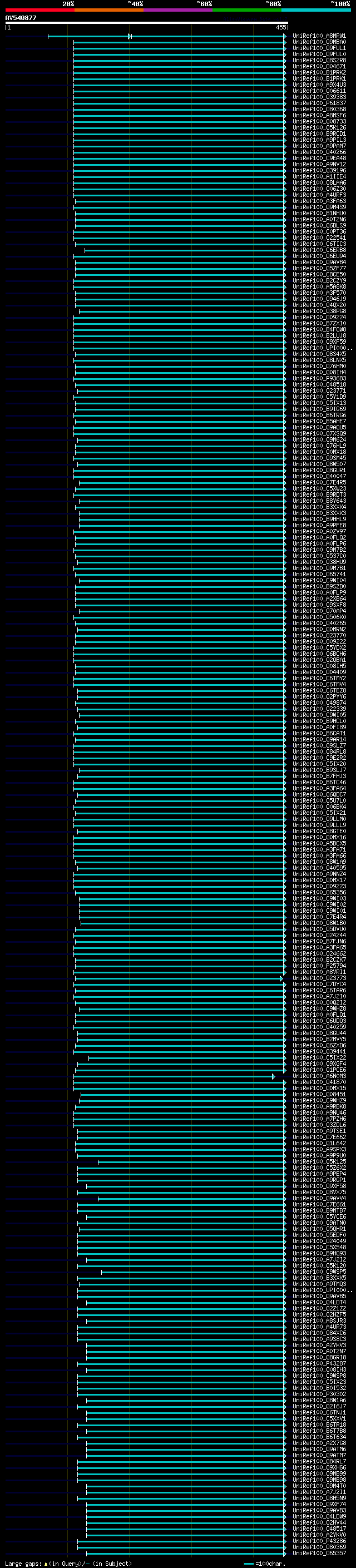This screenshot has height=1568, width=356.
Task: Select hit label UniRef100_A5BCX5
Action: pos(319,844)
